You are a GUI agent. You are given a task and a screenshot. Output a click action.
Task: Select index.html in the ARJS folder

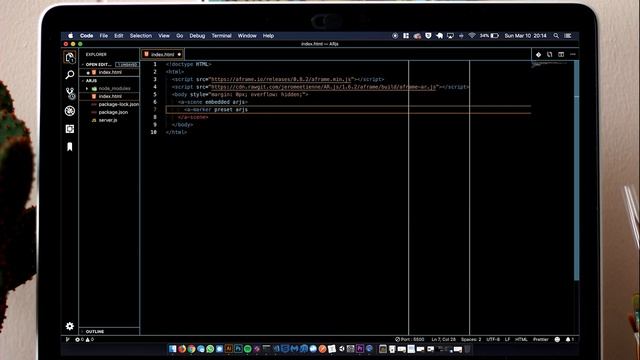tap(109, 96)
